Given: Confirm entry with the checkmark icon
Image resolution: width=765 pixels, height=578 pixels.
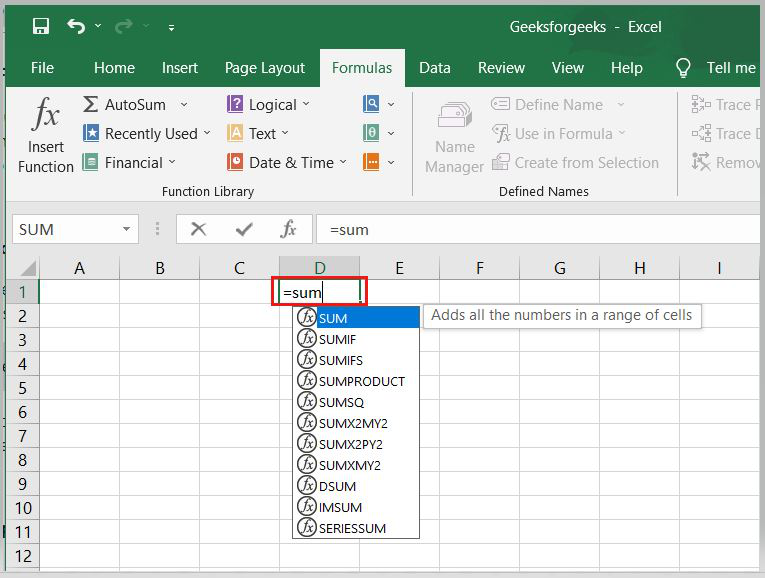Looking at the screenshot, I should 243,229.
